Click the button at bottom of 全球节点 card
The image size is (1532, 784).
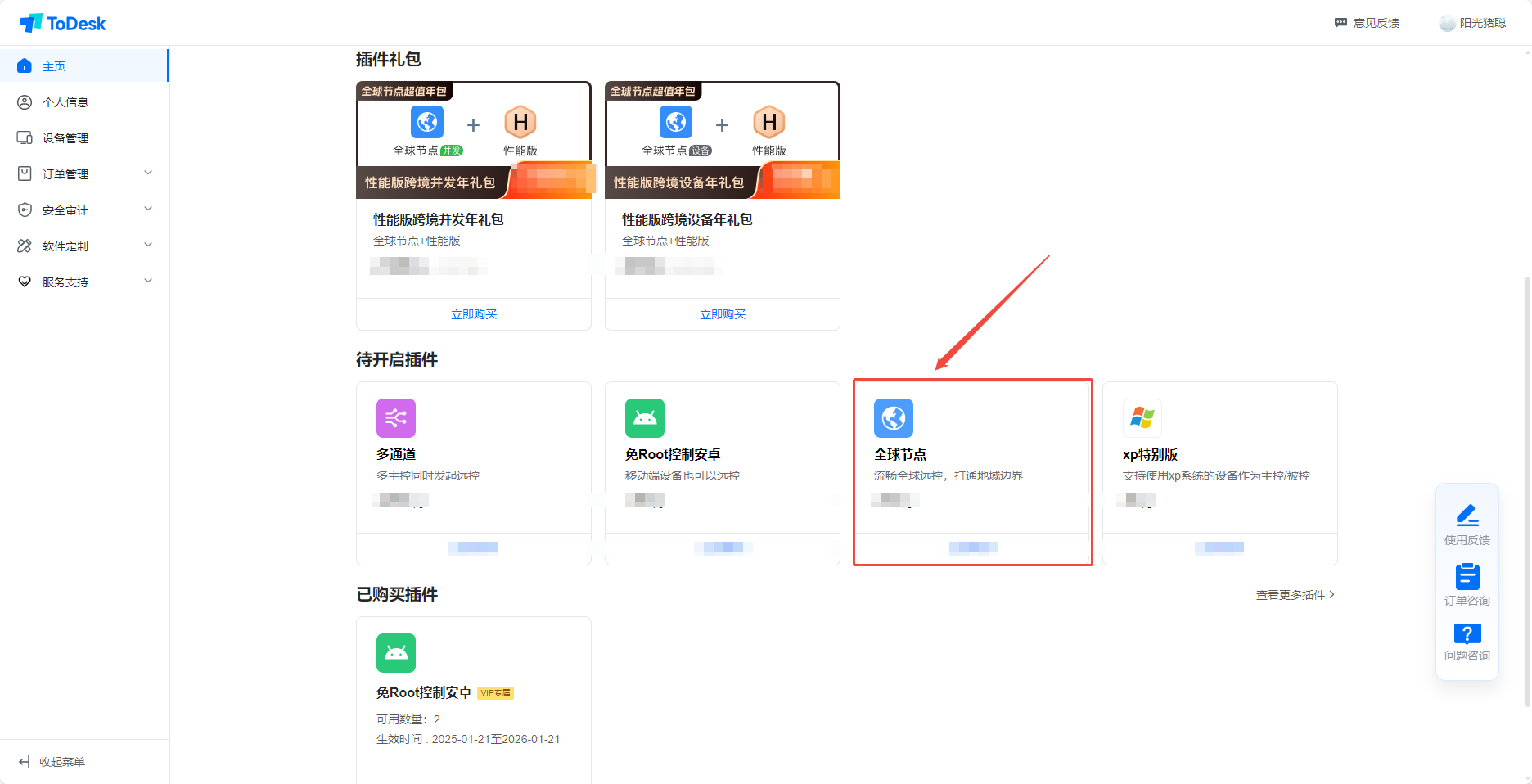point(973,548)
